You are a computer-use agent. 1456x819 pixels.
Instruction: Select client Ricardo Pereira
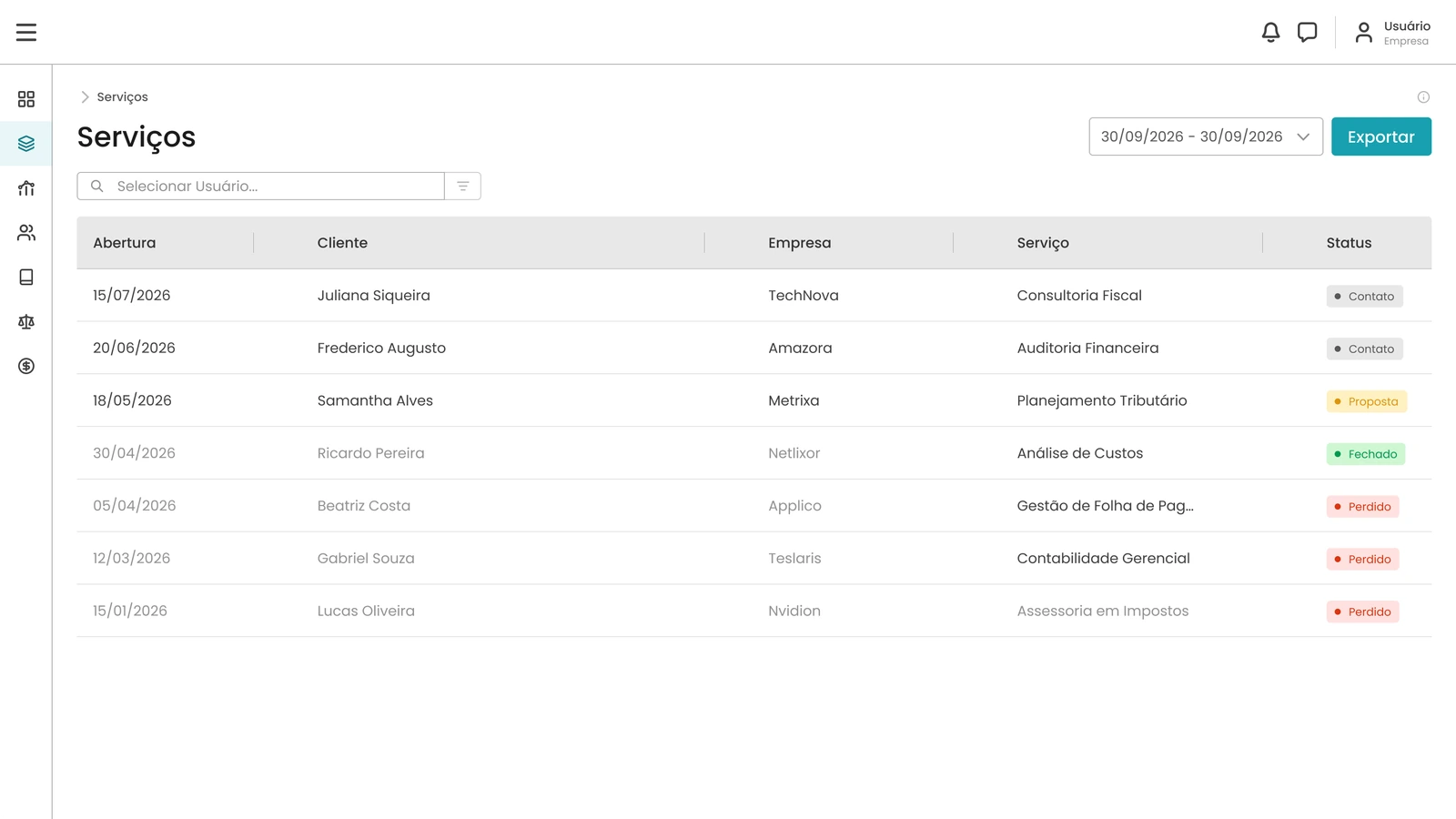coord(370,453)
